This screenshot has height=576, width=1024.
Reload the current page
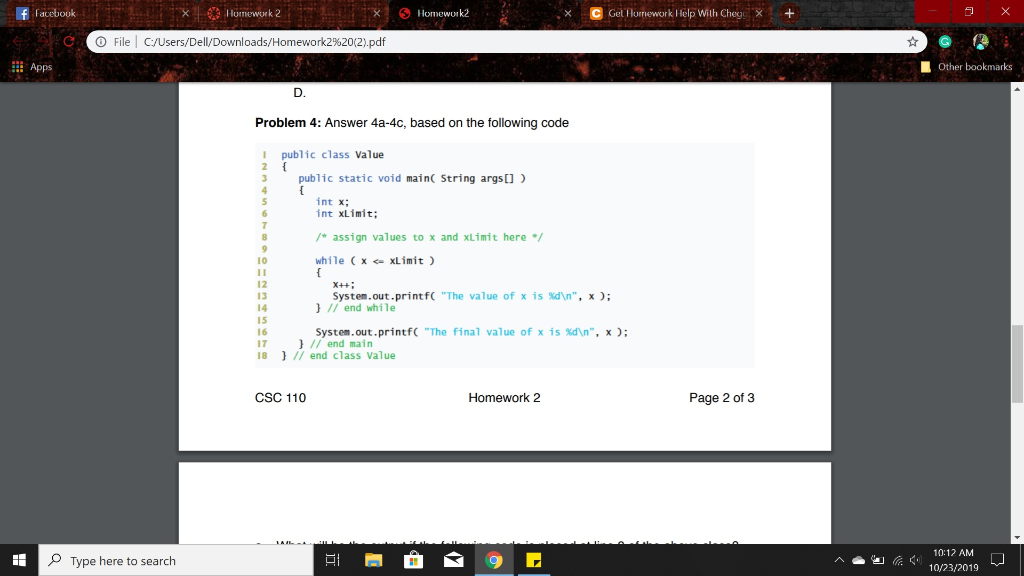point(69,42)
